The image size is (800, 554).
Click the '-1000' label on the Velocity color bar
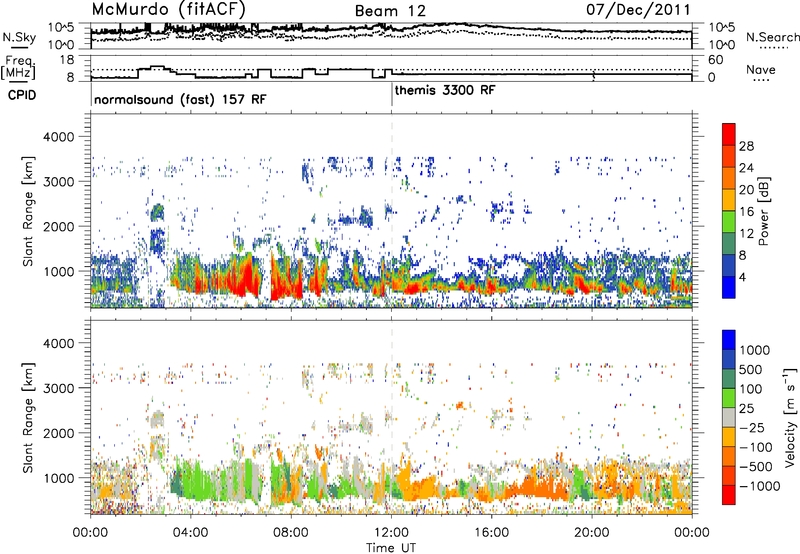pyautogui.click(x=760, y=486)
